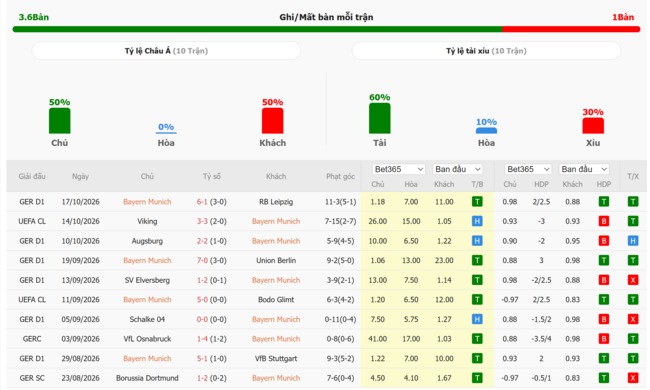The width and height of the screenshot is (650, 390).
Task: Click Bayern Munich link in Viking match row
Action: coord(276,221)
